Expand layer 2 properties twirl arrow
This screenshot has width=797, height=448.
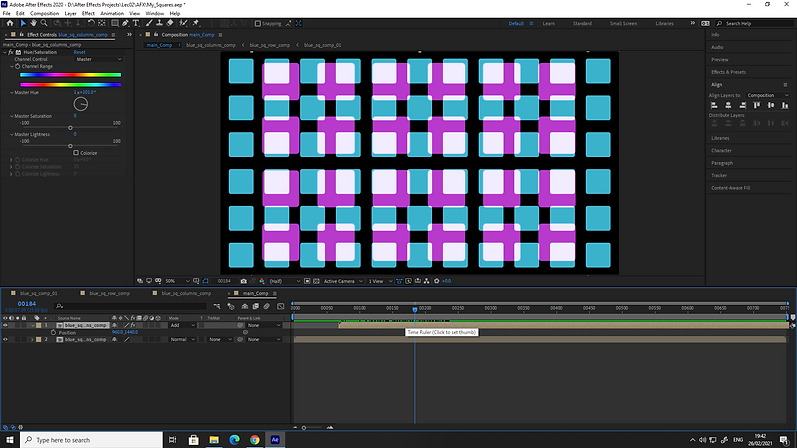(x=32, y=339)
